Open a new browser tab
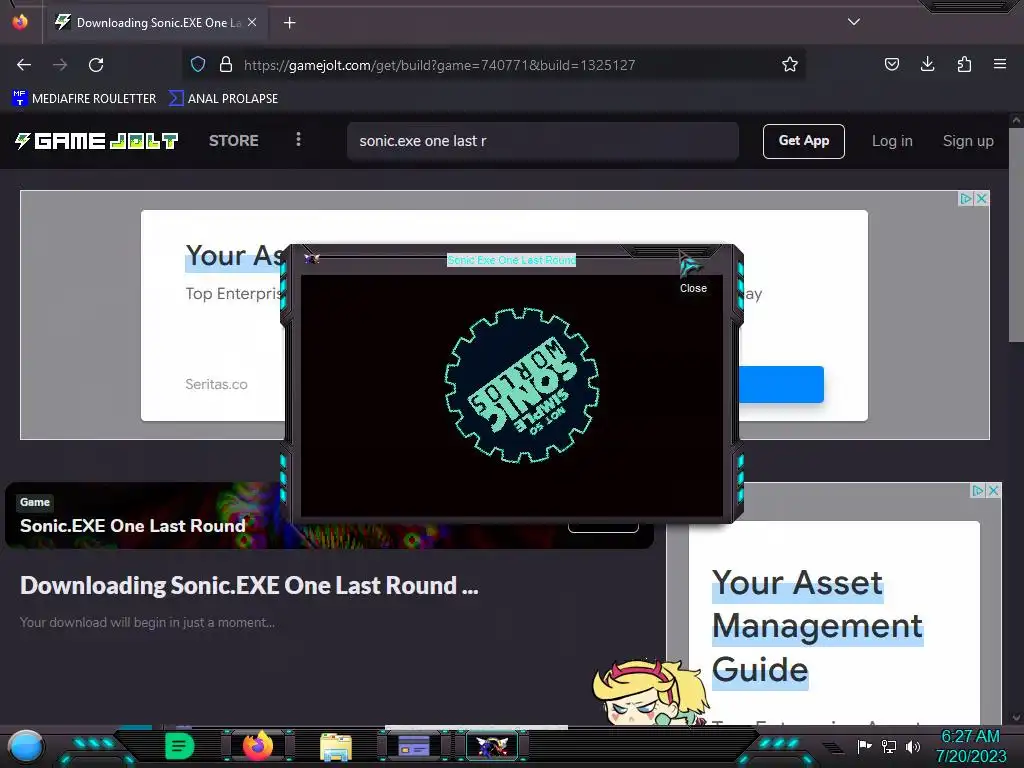1024x768 pixels. click(x=289, y=23)
